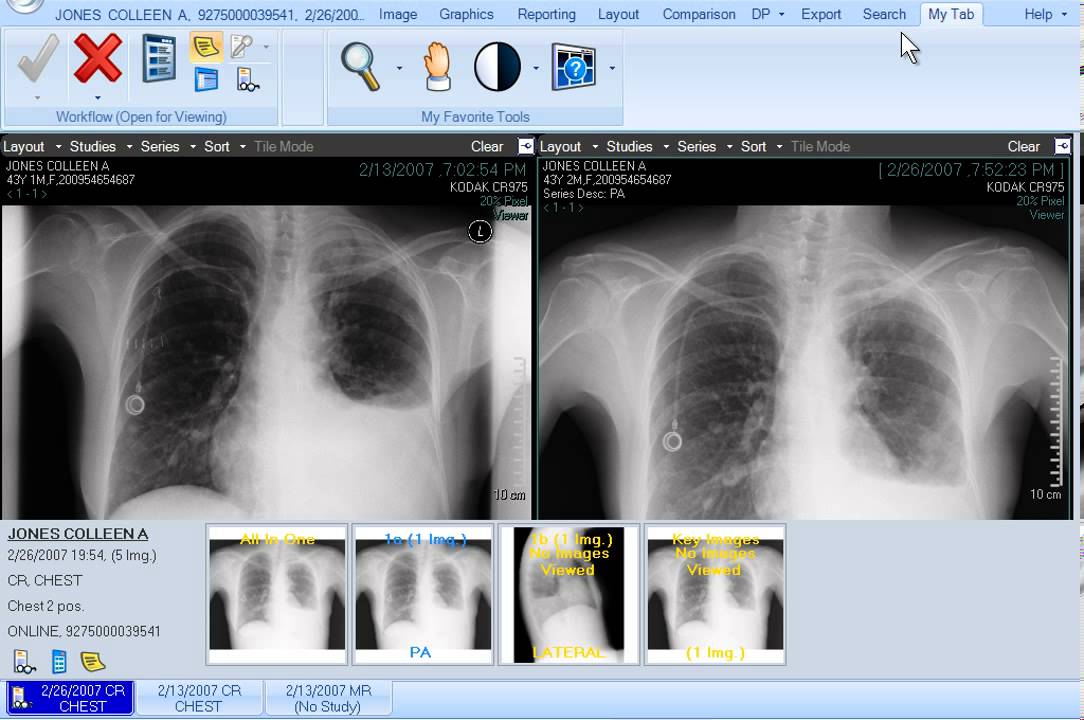Click the grey checkmark approve workflow icon
The image size is (1084, 720).
pyautogui.click(x=38, y=59)
